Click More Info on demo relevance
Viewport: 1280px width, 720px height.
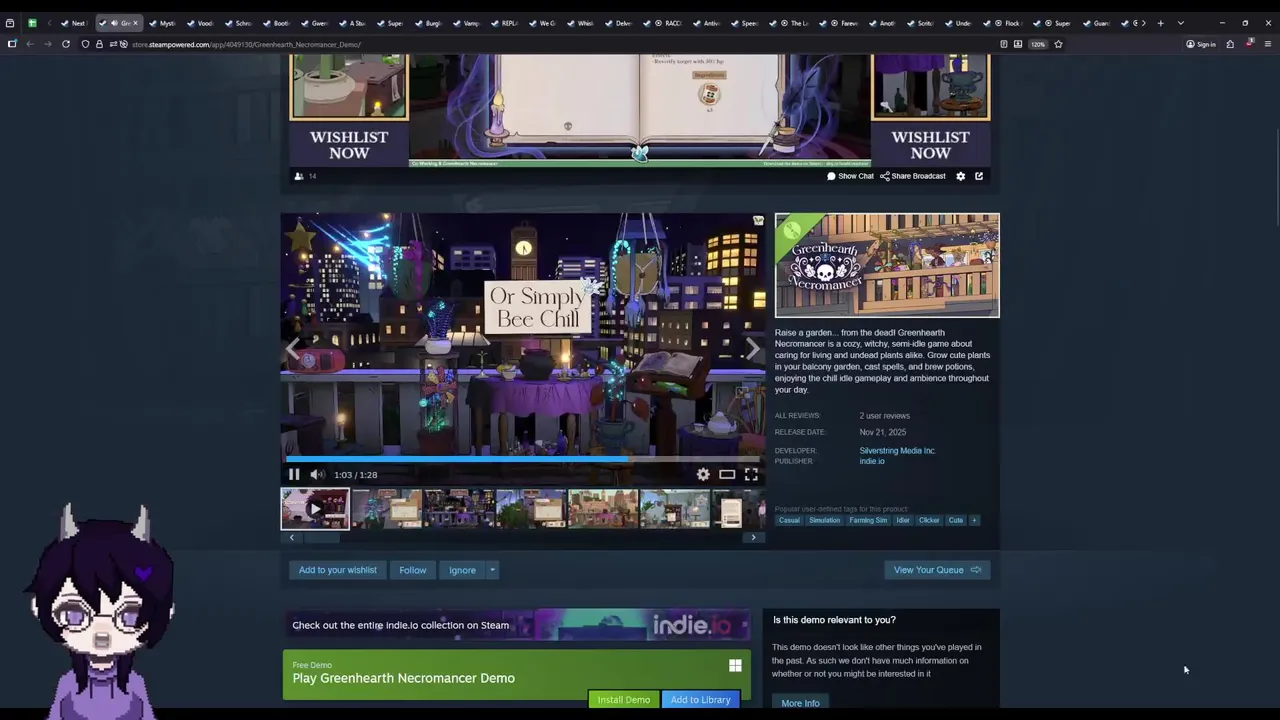800,703
